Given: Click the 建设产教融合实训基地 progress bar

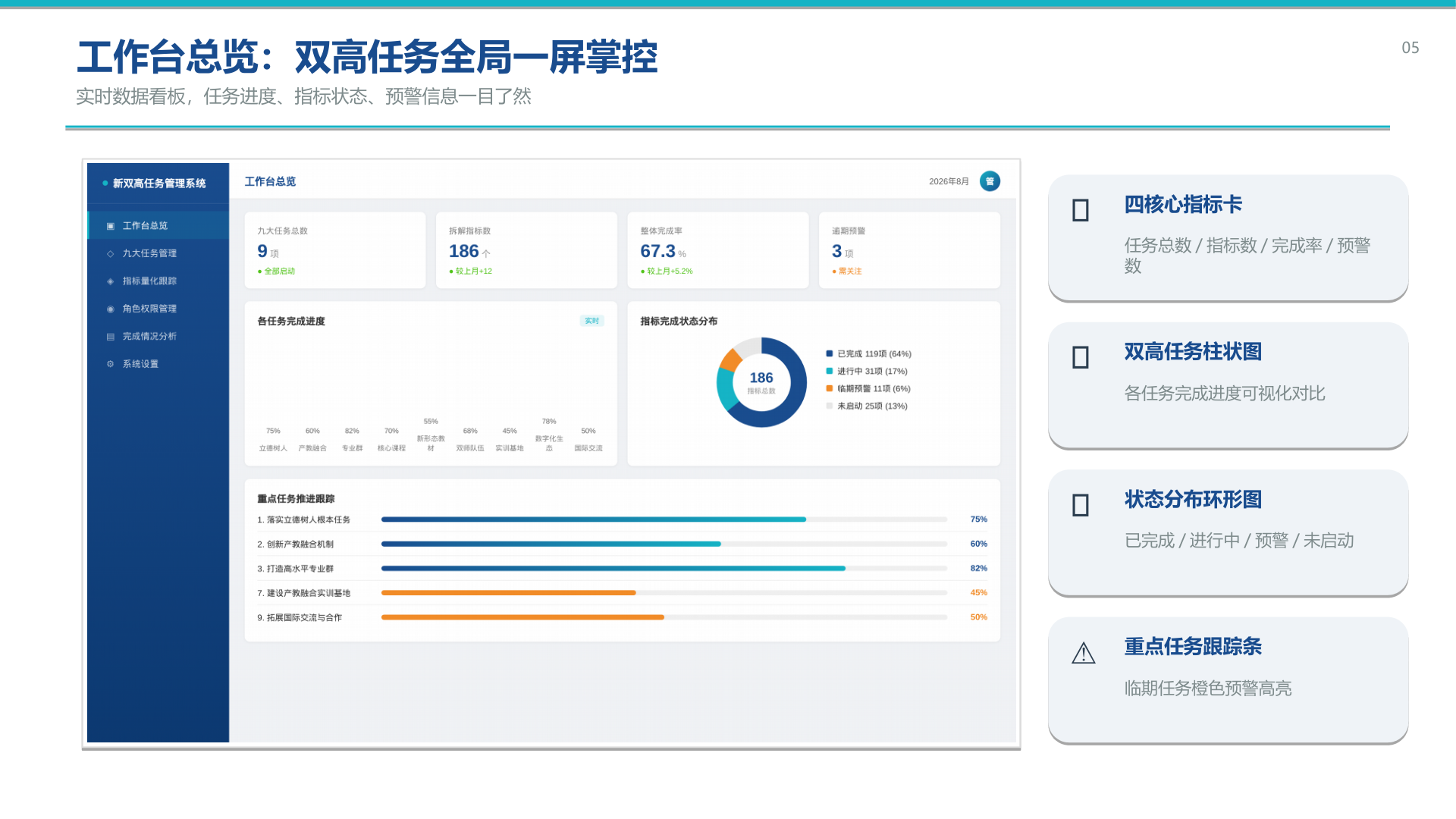Looking at the screenshot, I should click(664, 593).
